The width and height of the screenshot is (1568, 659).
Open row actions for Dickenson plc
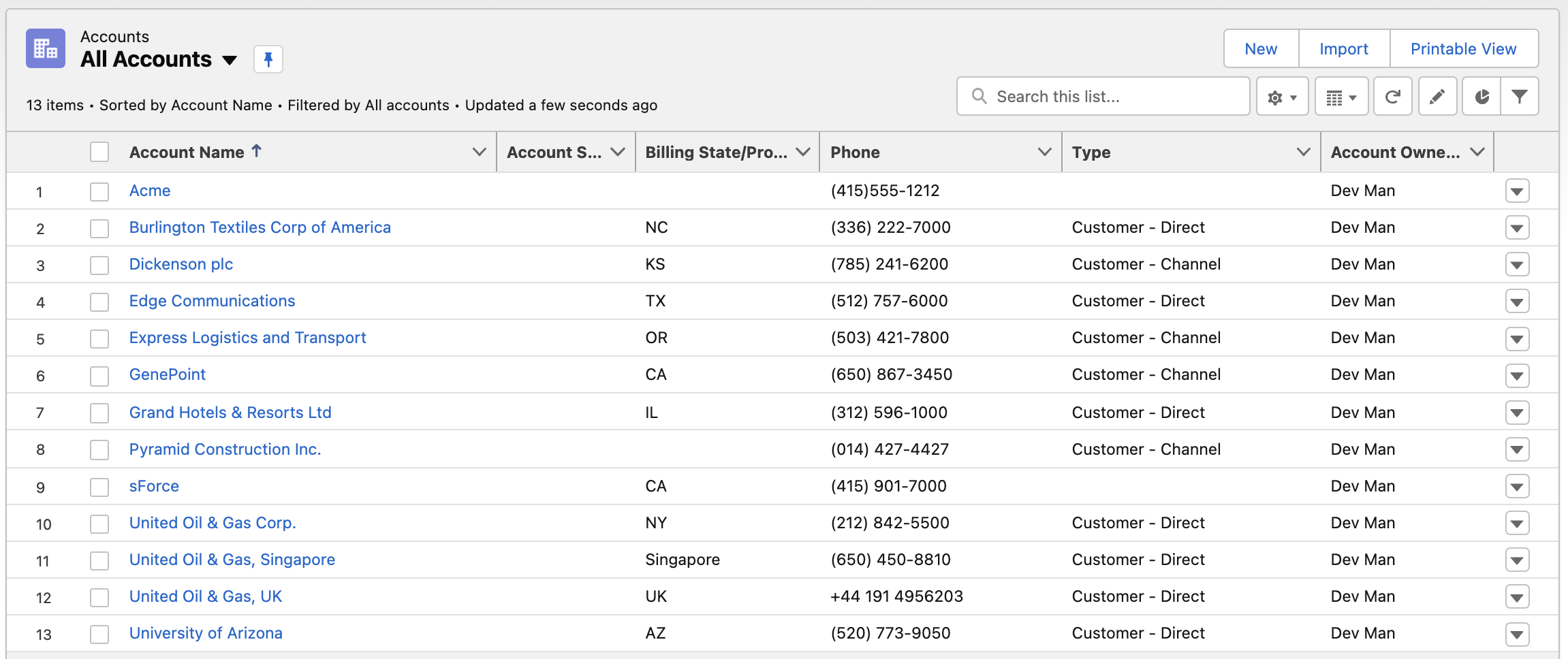[1517, 265]
